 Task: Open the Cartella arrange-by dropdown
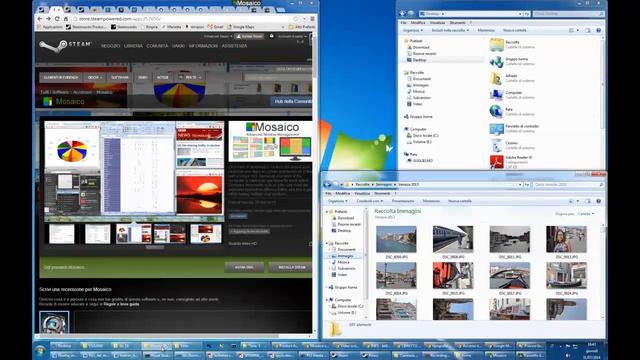pos(586,214)
